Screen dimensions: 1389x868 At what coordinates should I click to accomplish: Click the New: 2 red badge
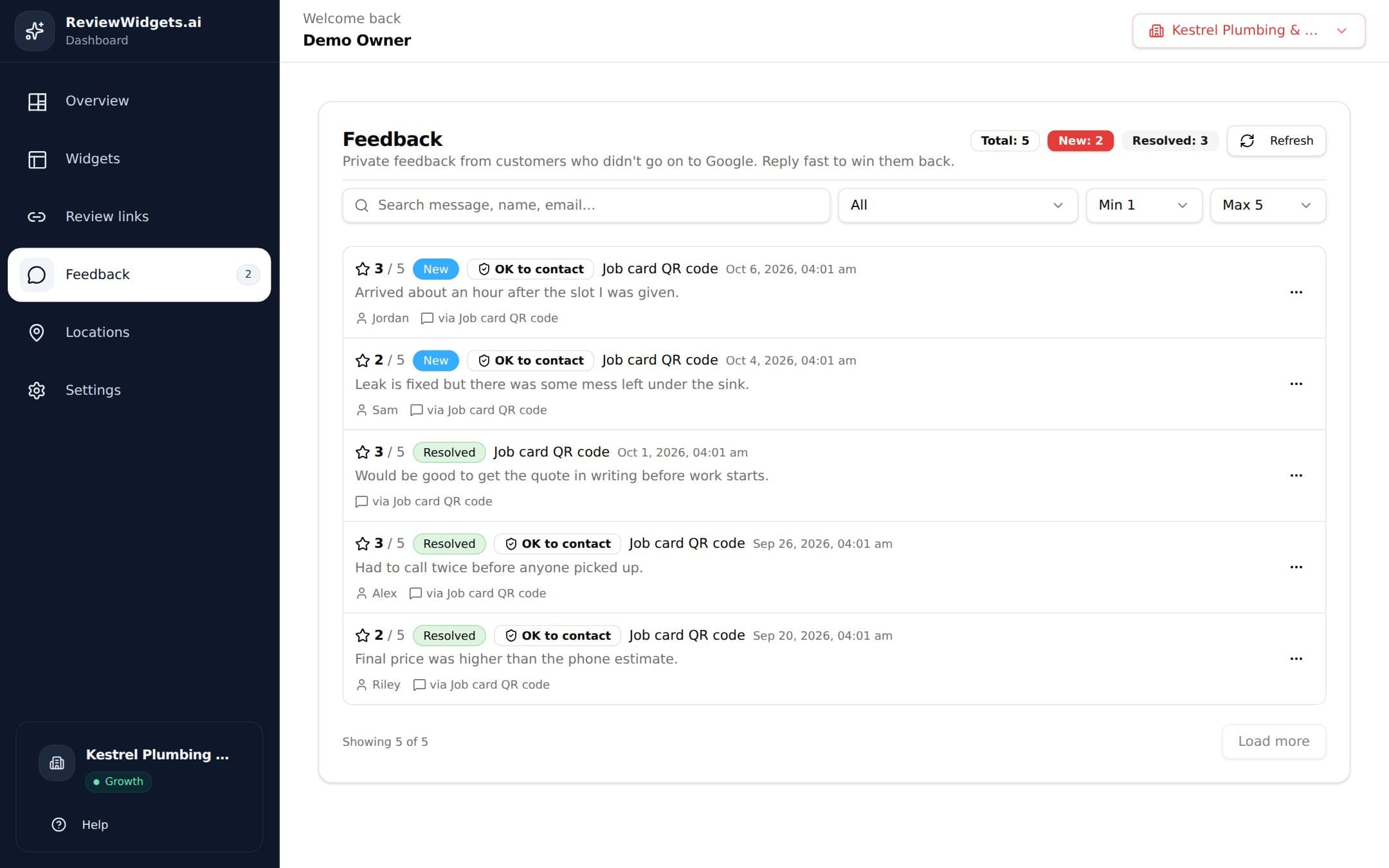click(x=1080, y=141)
